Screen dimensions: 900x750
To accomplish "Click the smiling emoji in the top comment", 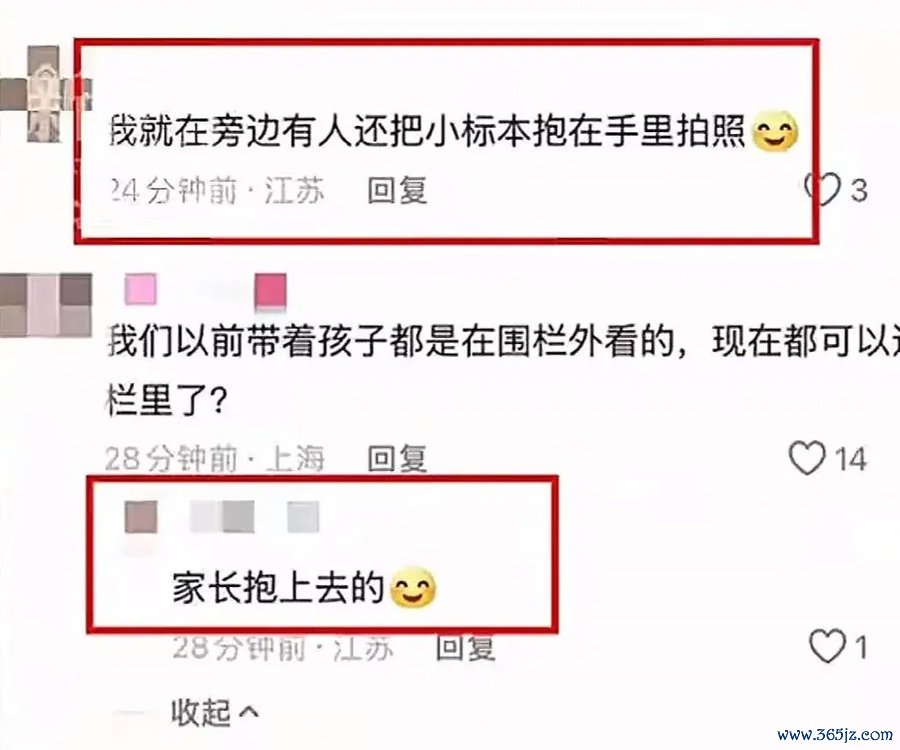I will [774, 132].
